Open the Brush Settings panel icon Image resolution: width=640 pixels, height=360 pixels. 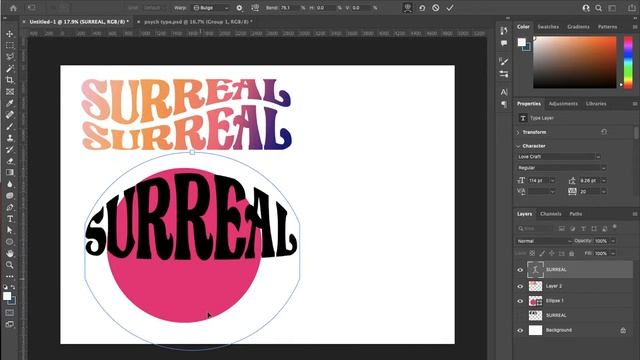(x=504, y=61)
